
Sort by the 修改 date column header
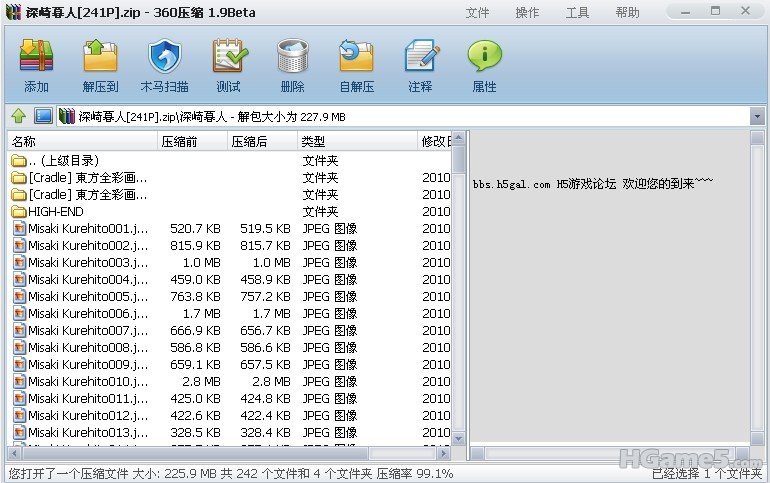point(435,142)
